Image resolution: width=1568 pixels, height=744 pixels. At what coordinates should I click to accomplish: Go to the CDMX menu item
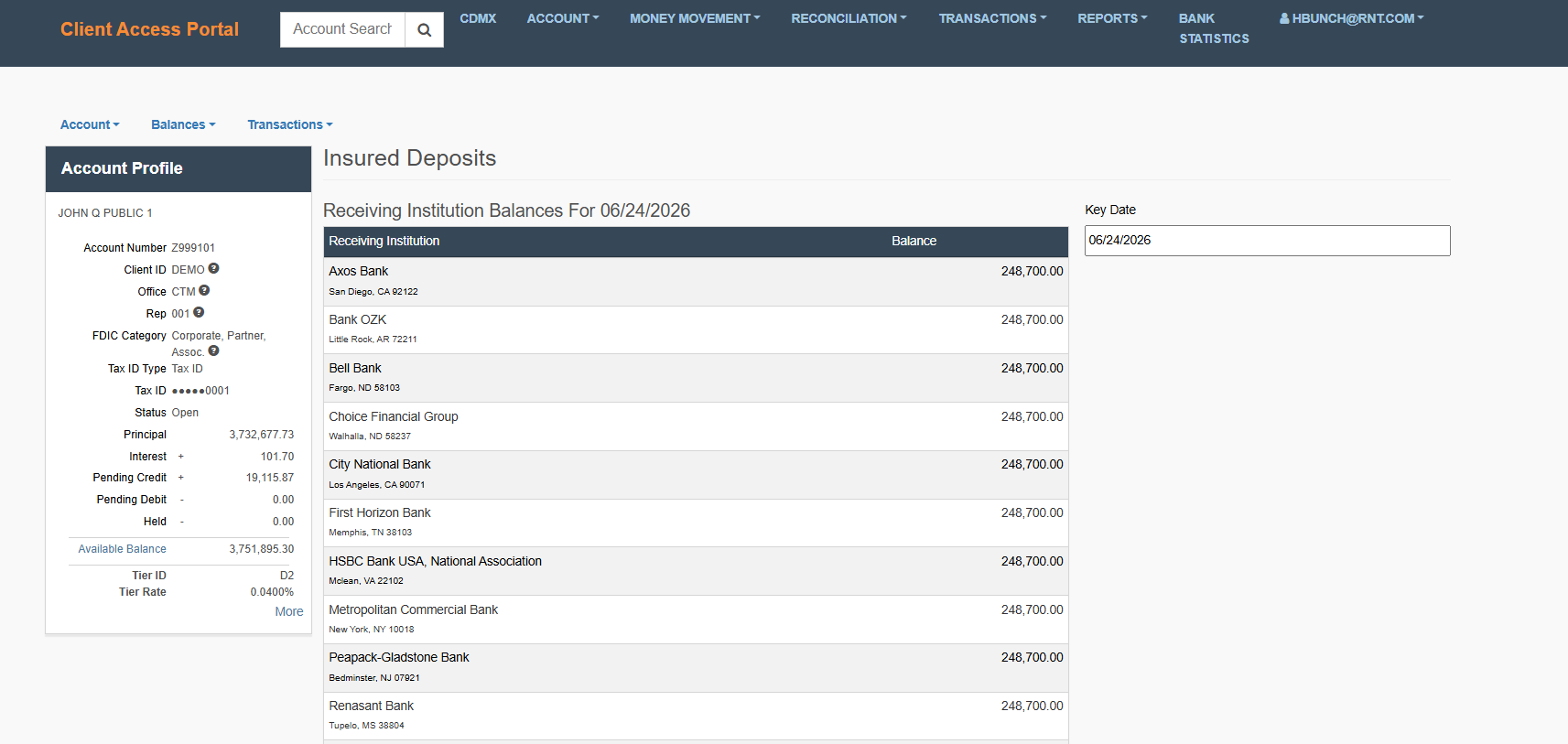coord(478,18)
